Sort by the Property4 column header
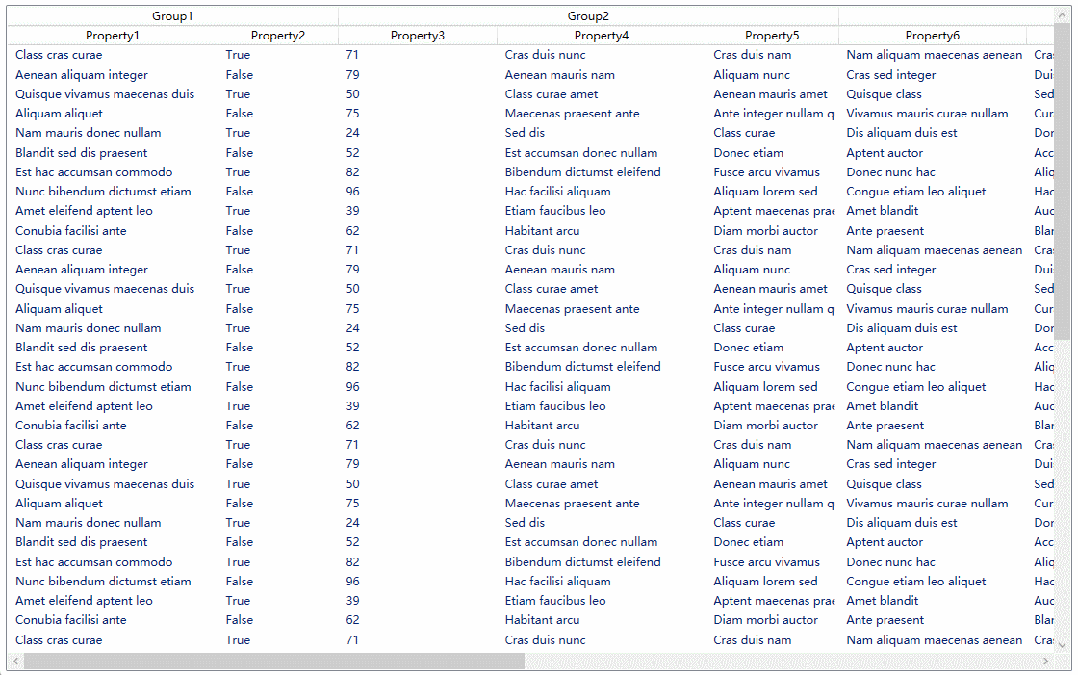This screenshot has height=675, width=1078. coord(602,35)
